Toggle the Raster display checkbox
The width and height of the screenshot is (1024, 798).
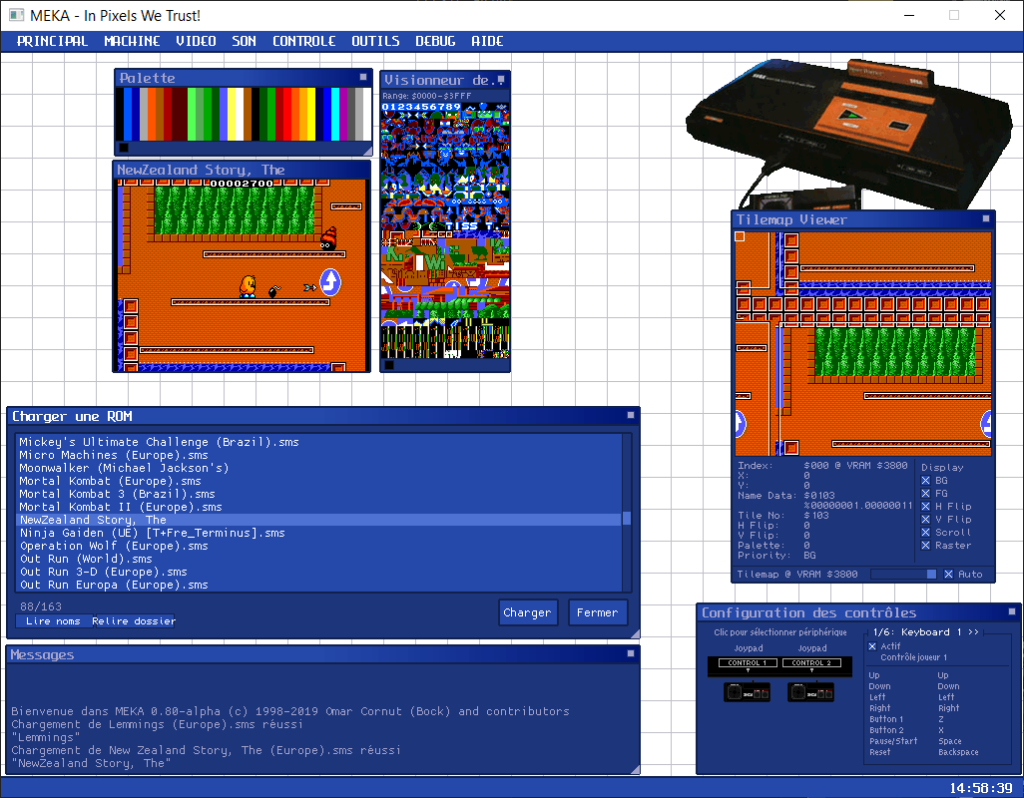(x=925, y=546)
